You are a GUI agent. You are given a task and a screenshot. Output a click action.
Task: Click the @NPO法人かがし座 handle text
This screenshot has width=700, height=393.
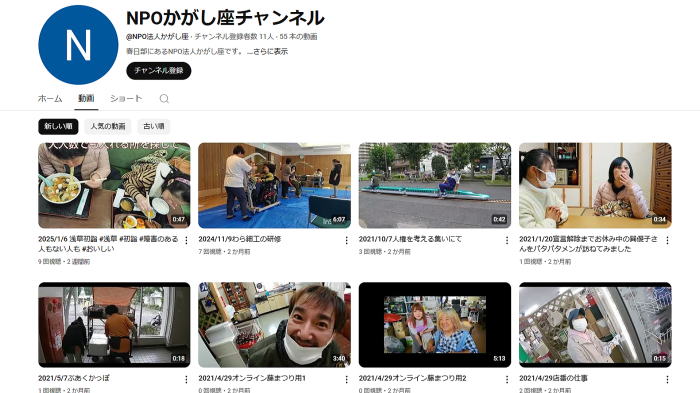[x=157, y=37]
